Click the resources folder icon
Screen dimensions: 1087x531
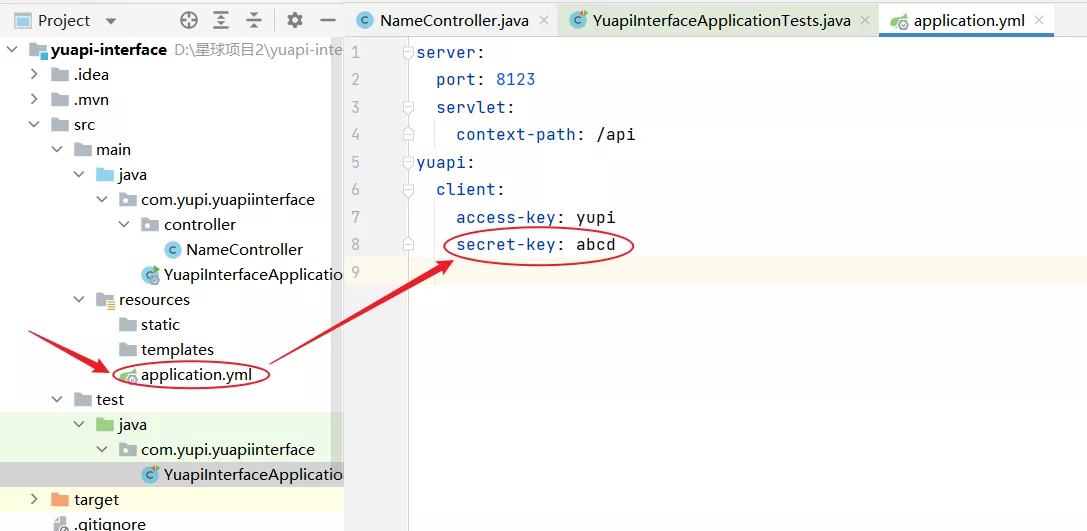coord(105,299)
